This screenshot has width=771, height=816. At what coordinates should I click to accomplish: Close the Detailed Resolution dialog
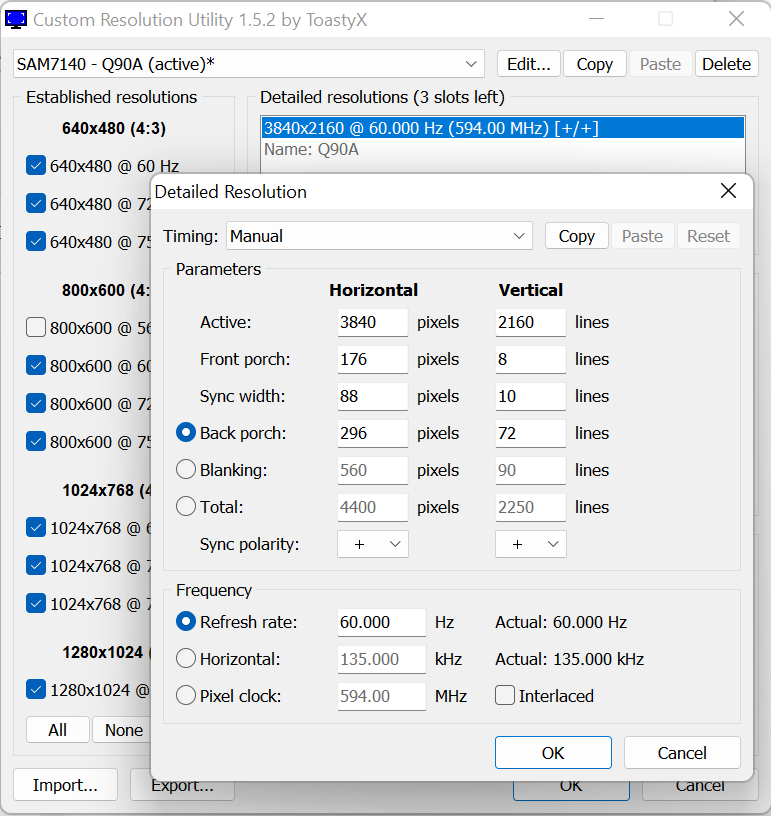728,191
